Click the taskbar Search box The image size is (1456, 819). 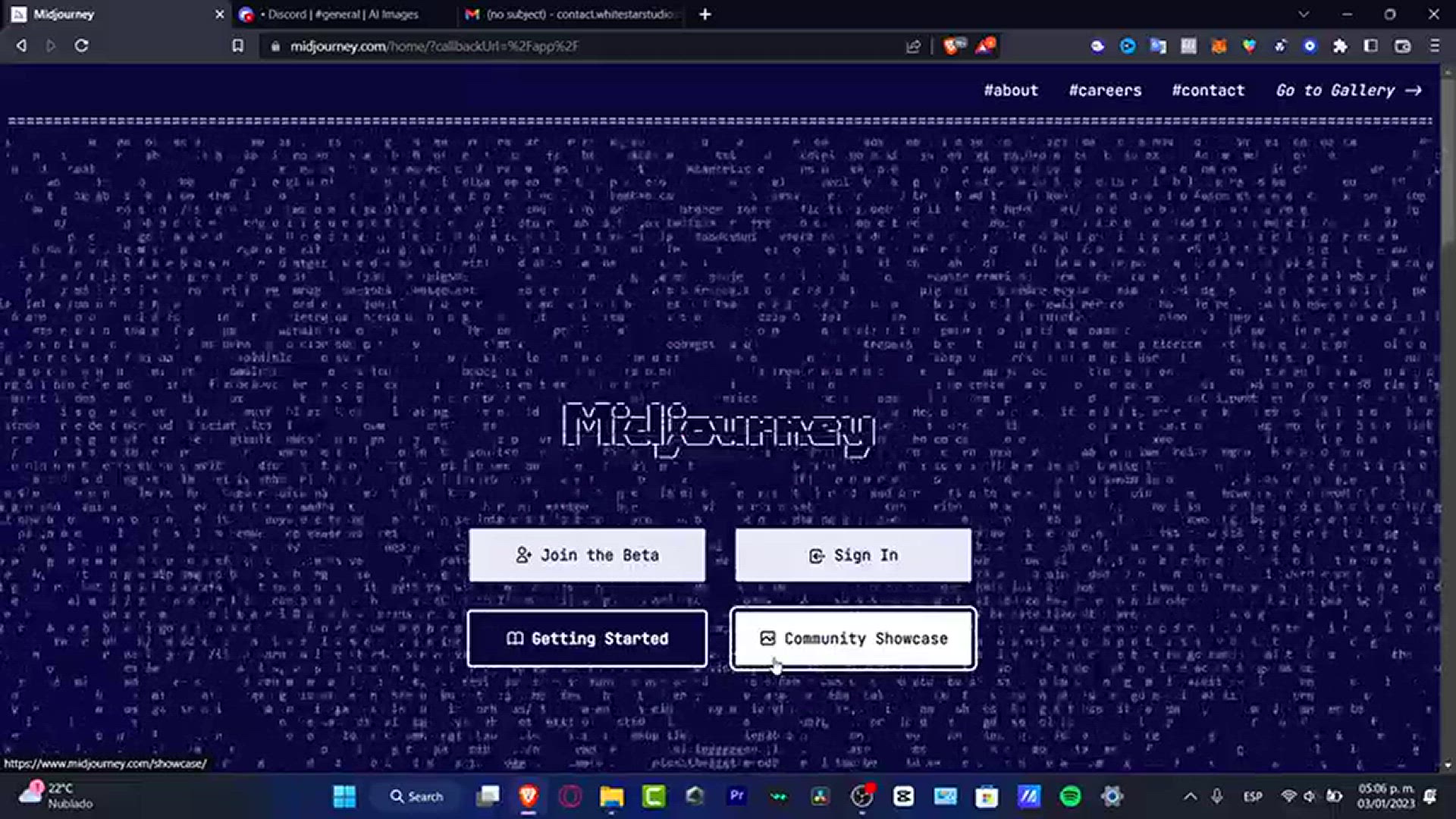pos(416,796)
